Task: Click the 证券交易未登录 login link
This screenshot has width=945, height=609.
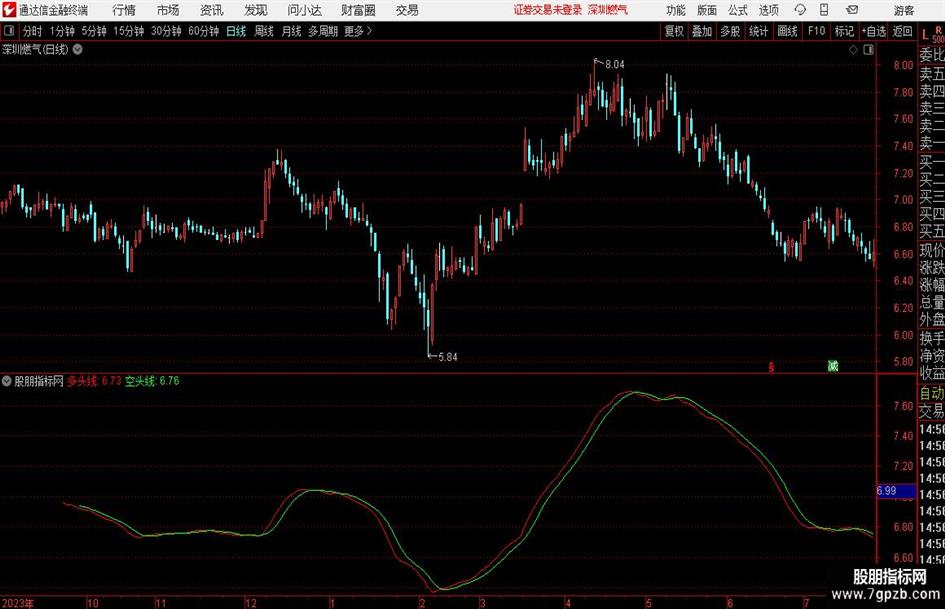Action: (548, 10)
